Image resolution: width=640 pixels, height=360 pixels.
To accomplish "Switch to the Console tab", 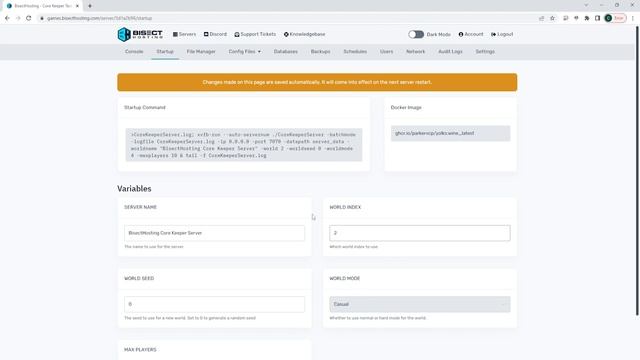I will click(x=134, y=51).
